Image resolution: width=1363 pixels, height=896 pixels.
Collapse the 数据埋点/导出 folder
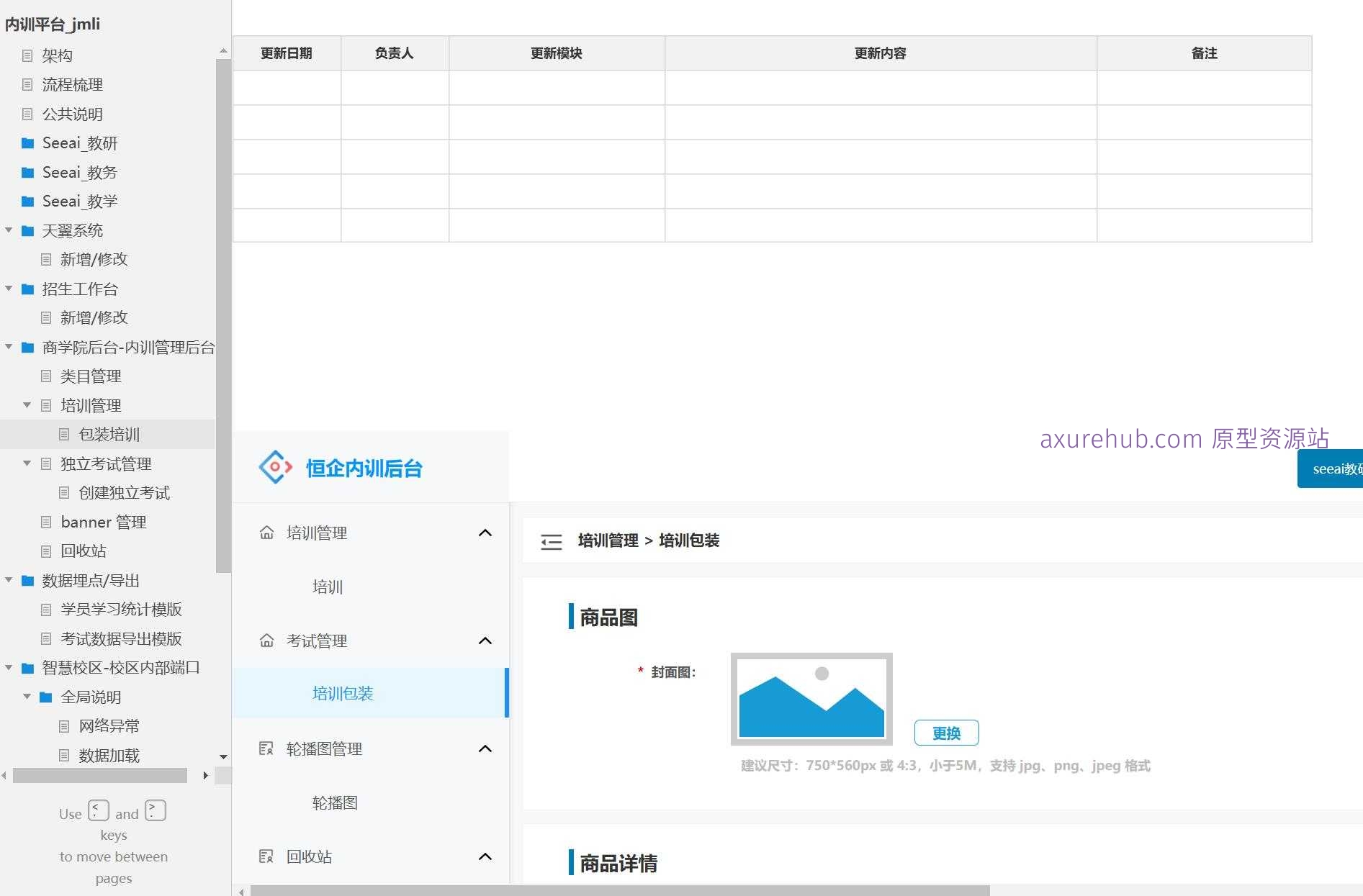[9, 580]
